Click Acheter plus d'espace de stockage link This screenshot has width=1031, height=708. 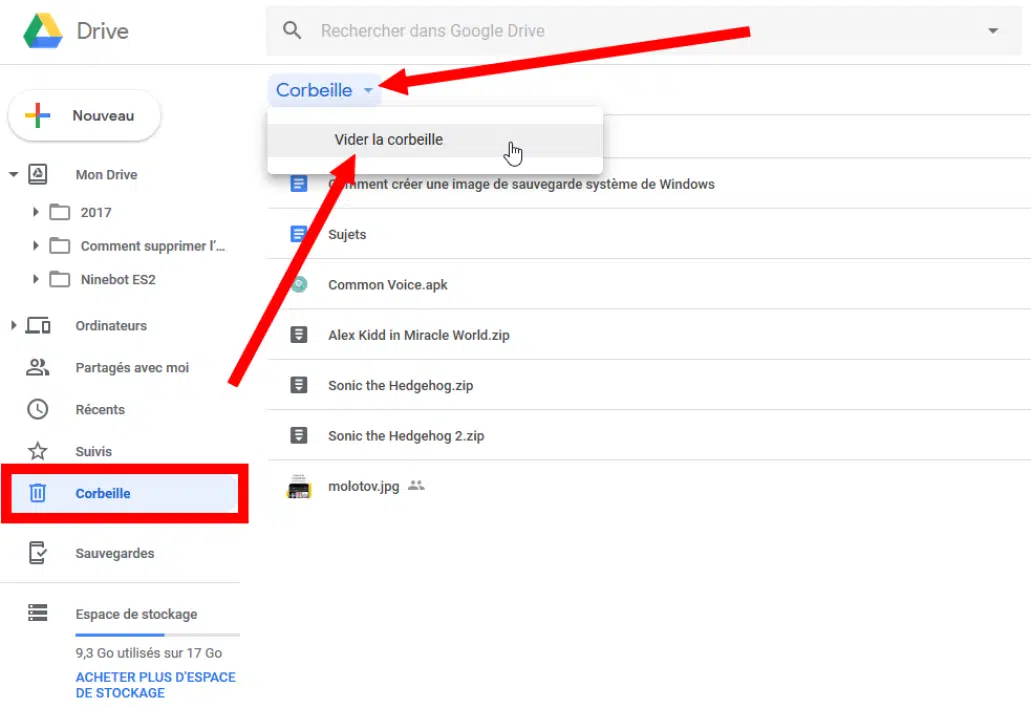coord(155,685)
